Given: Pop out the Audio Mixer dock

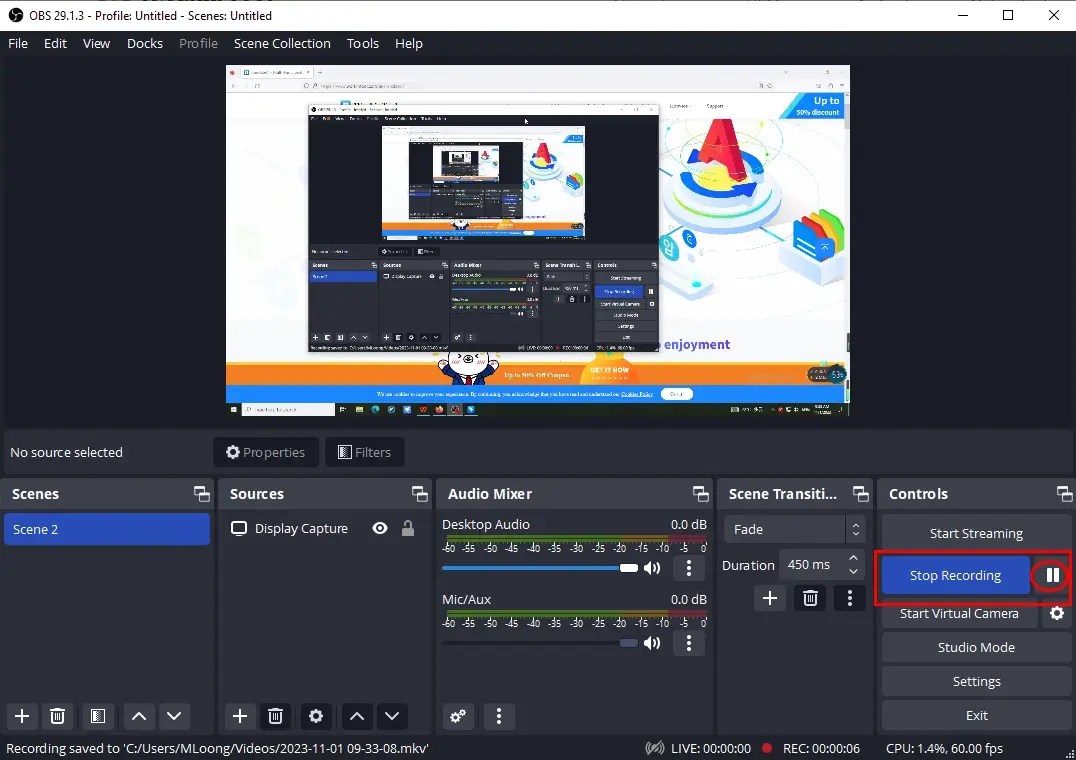Looking at the screenshot, I should (x=700, y=493).
